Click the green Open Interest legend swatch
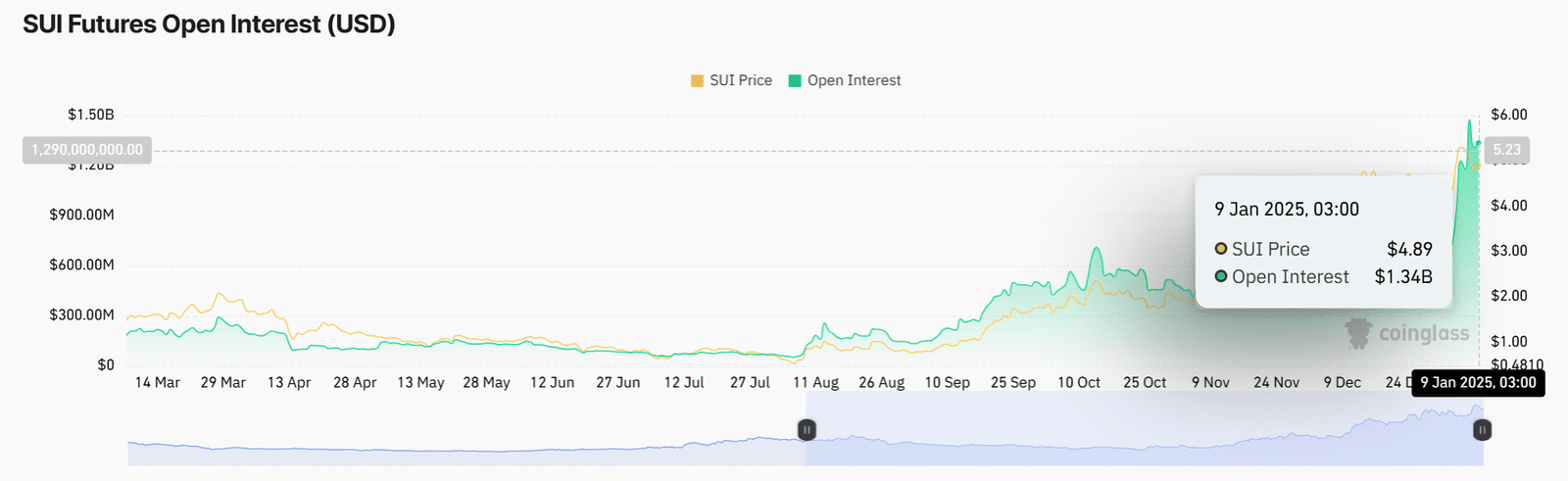This screenshot has height=481, width=1568. click(795, 81)
